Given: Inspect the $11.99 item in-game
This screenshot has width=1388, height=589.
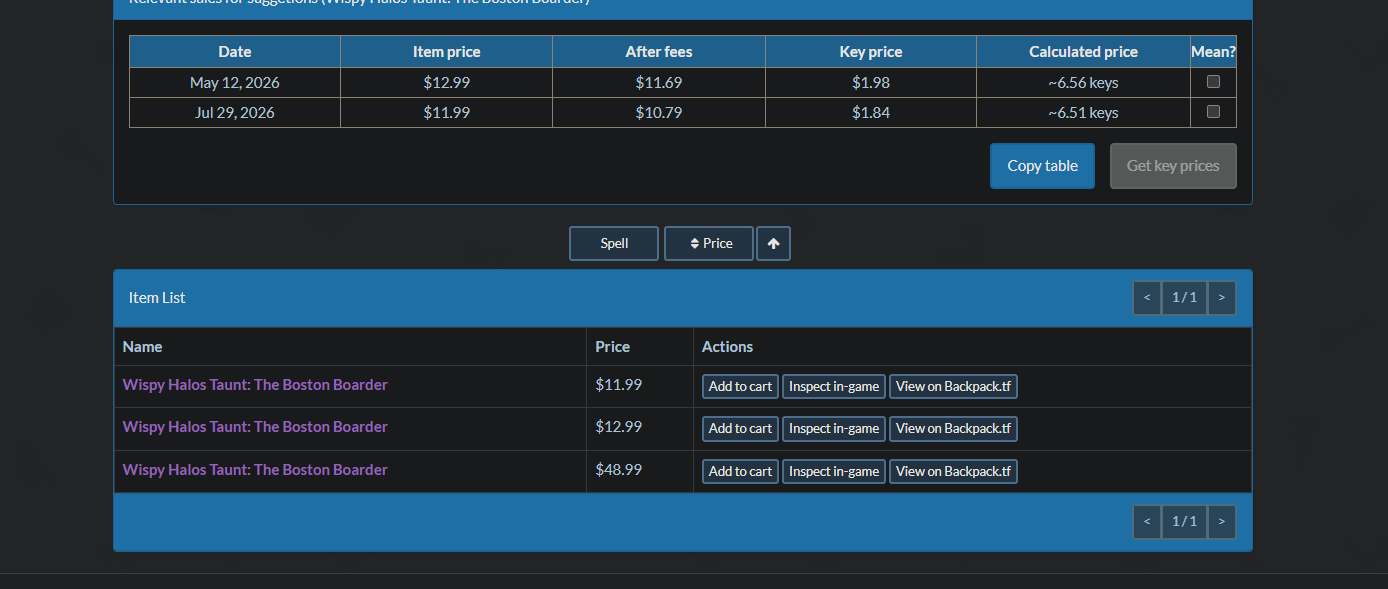Looking at the screenshot, I should [834, 386].
